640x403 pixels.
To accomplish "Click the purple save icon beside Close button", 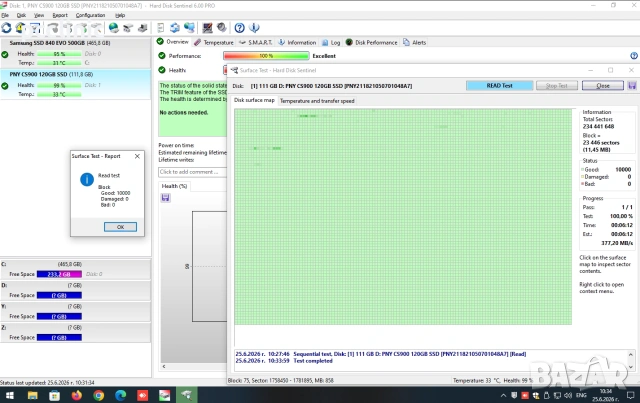I will (x=632, y=86).
